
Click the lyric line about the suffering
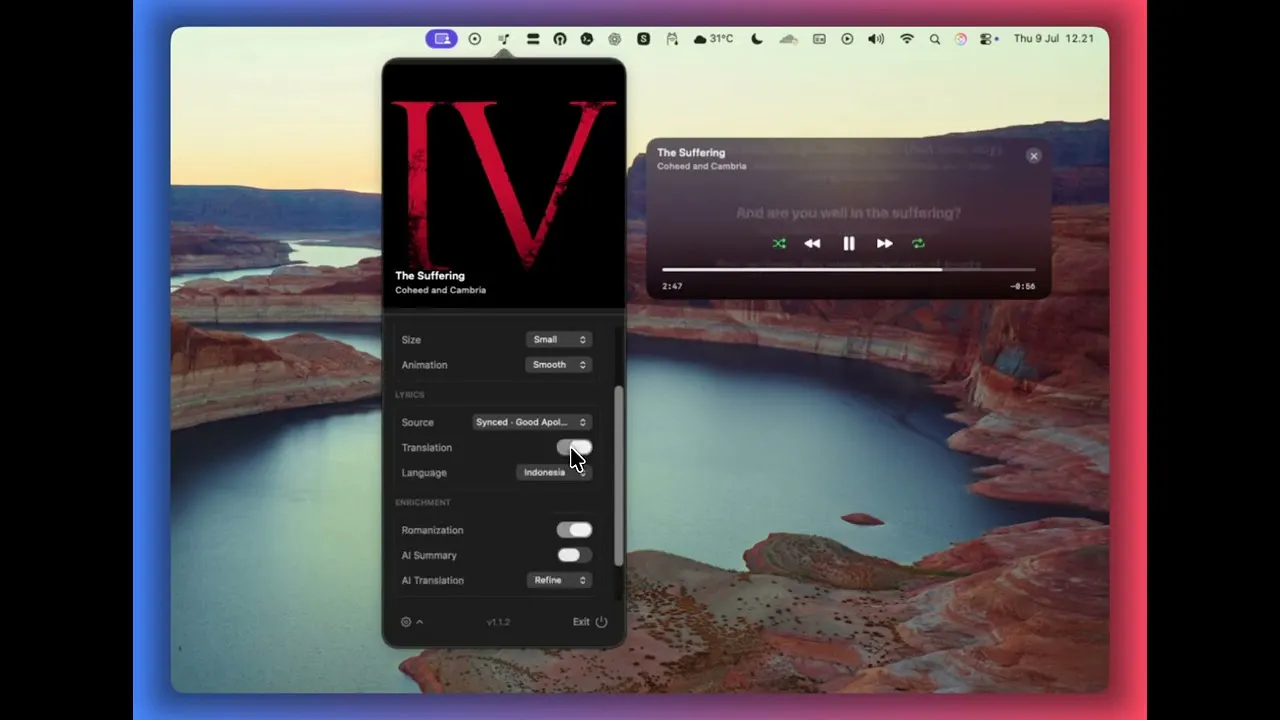848,213
